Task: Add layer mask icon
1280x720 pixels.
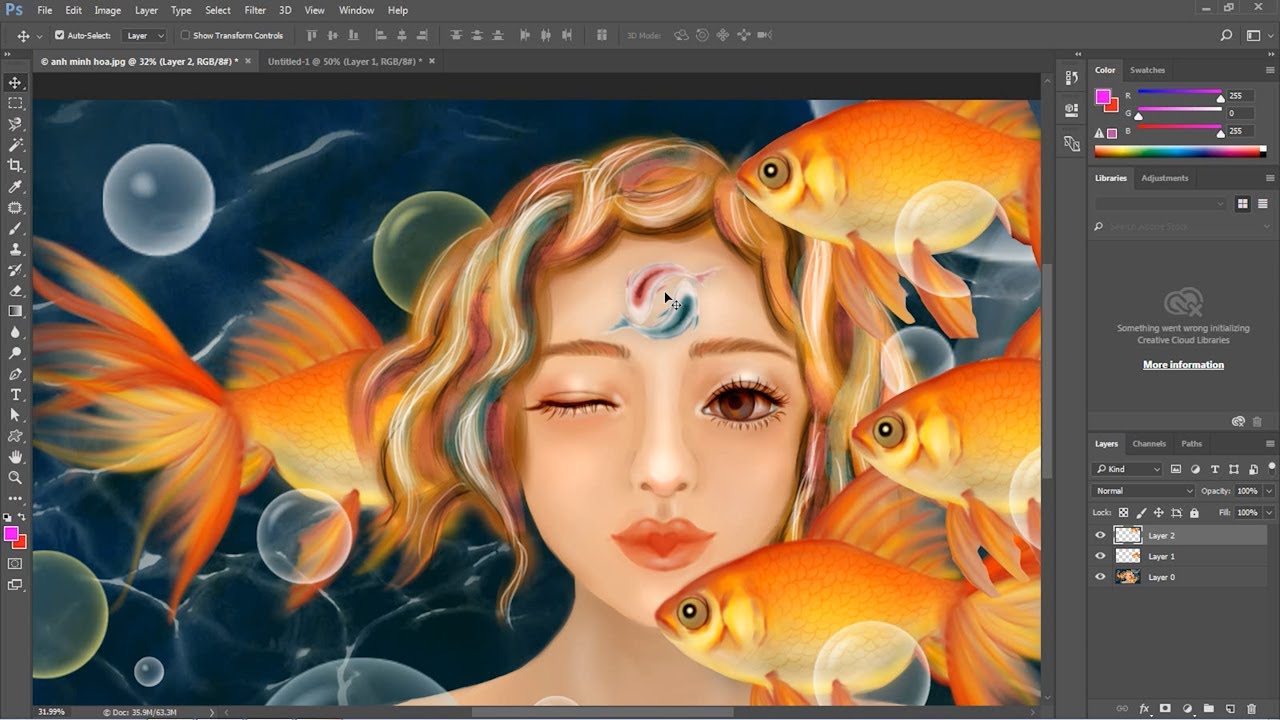Action: click(1165, 708)
